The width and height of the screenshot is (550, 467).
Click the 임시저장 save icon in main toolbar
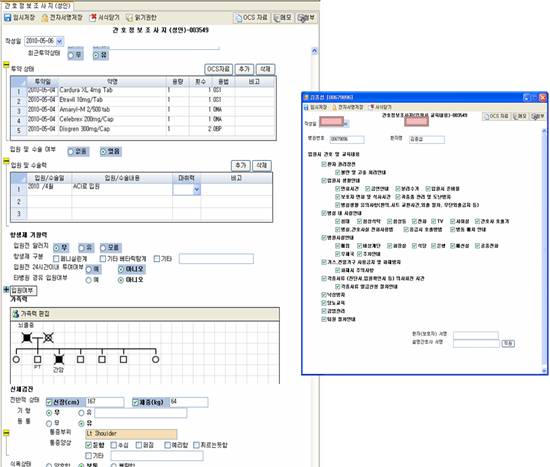(7, 18)
